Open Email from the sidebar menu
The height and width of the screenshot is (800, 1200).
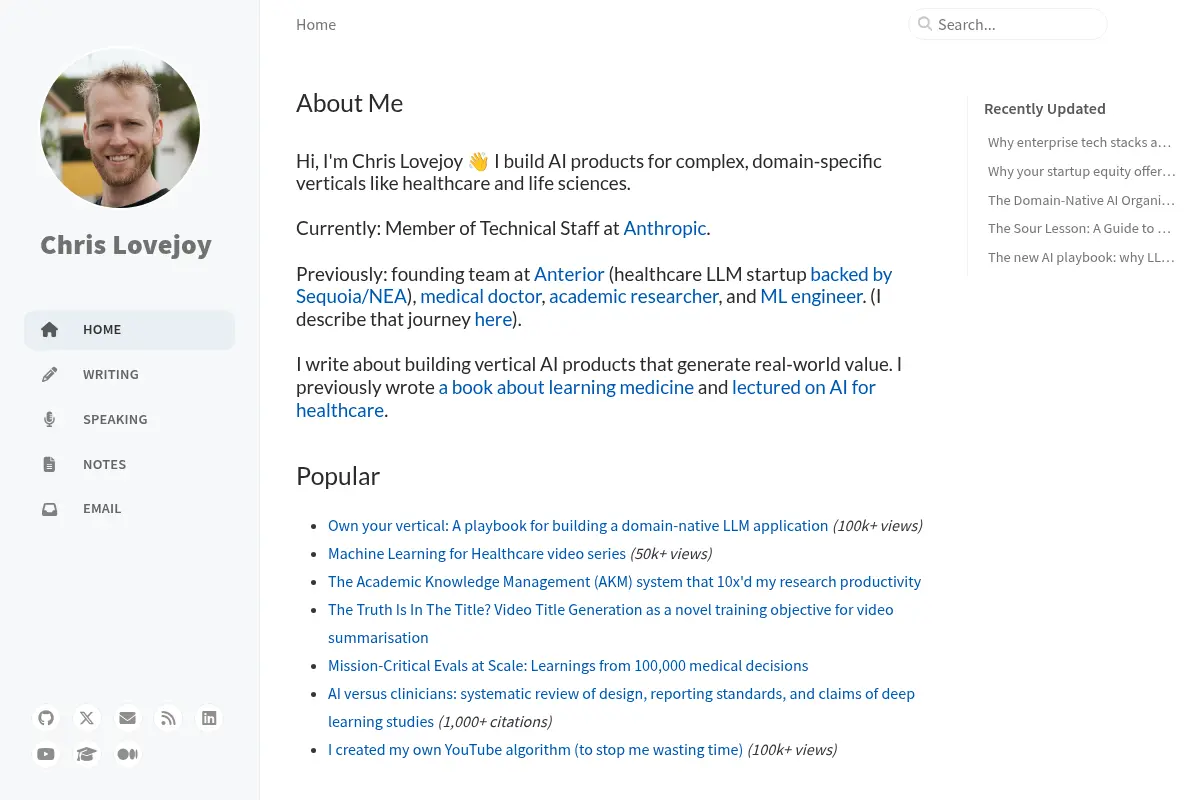130,508
